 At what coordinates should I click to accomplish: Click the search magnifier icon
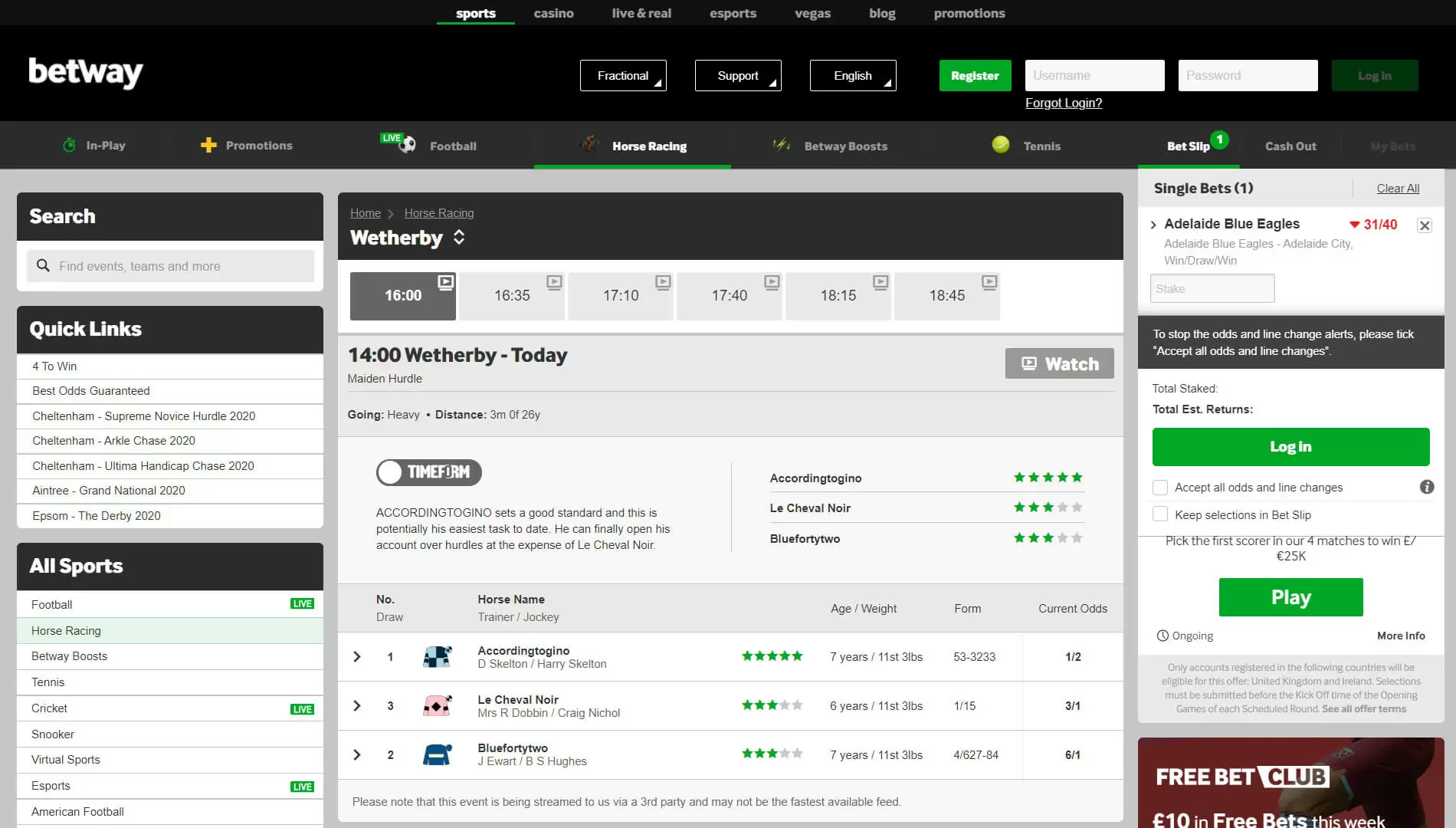[x=44, y=265]
